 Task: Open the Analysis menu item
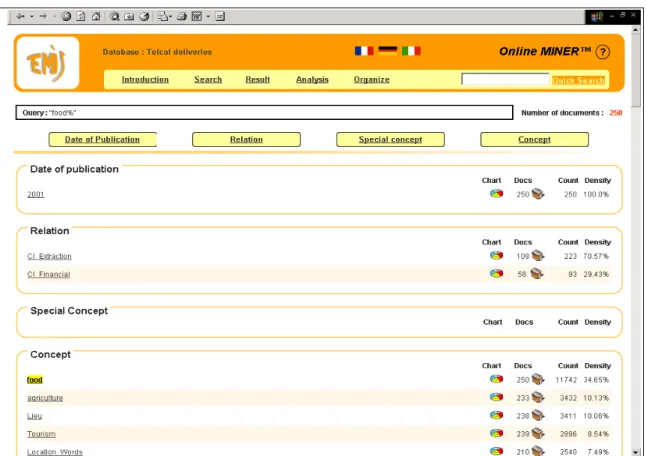pos(312,80)
